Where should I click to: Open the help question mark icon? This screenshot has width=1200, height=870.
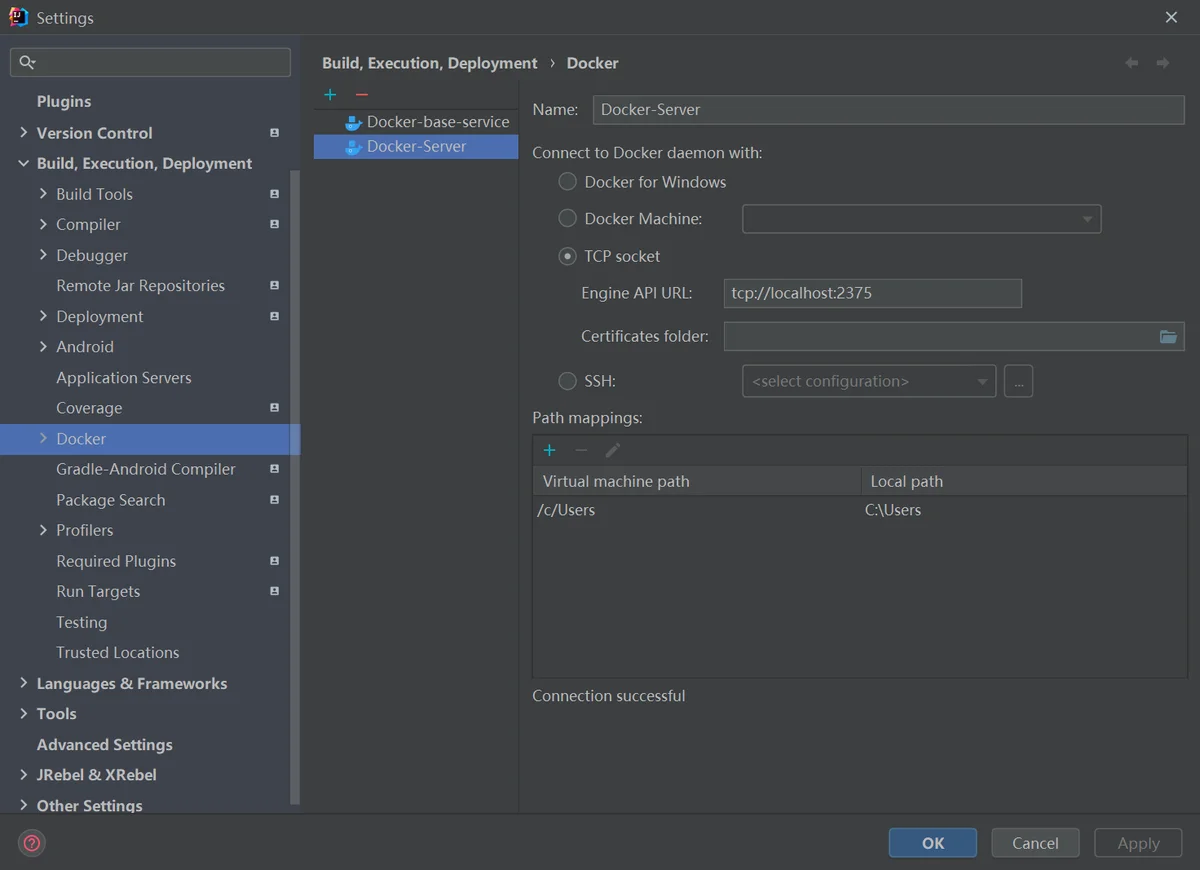pos(32,843)
